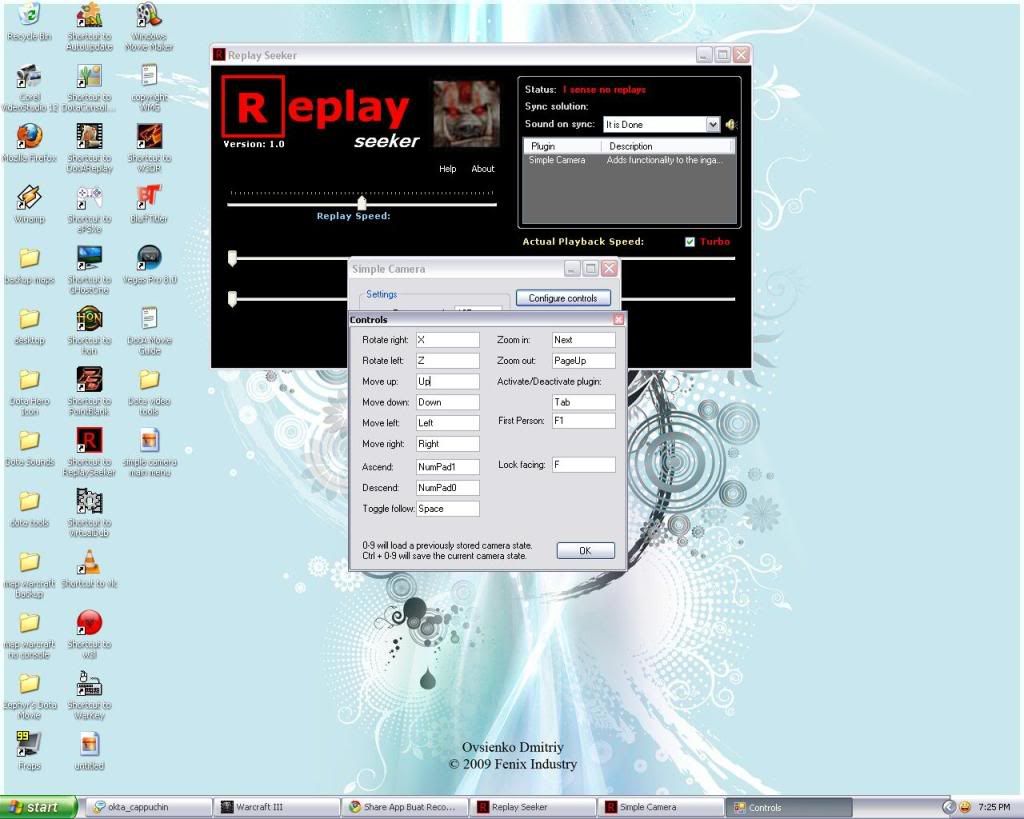This screenshot has width=1024, height=819.
Task: Open About in Replay Seeker
Action: (483, 169)
